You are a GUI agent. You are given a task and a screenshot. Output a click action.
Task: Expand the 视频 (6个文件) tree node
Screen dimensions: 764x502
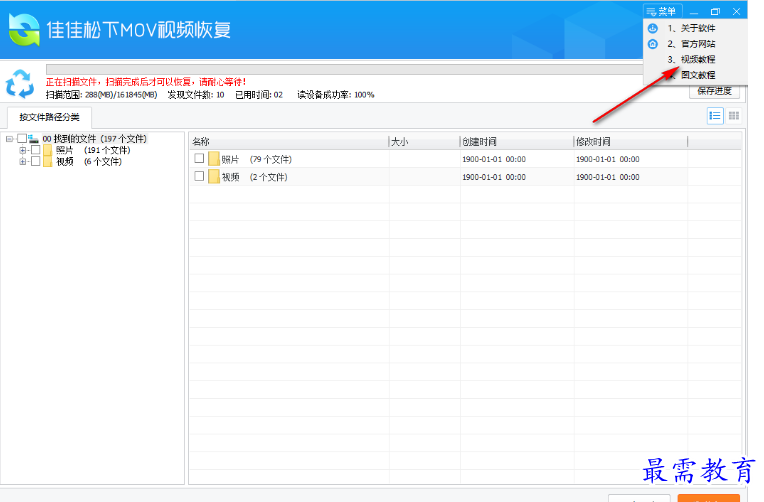click(23, 161)
